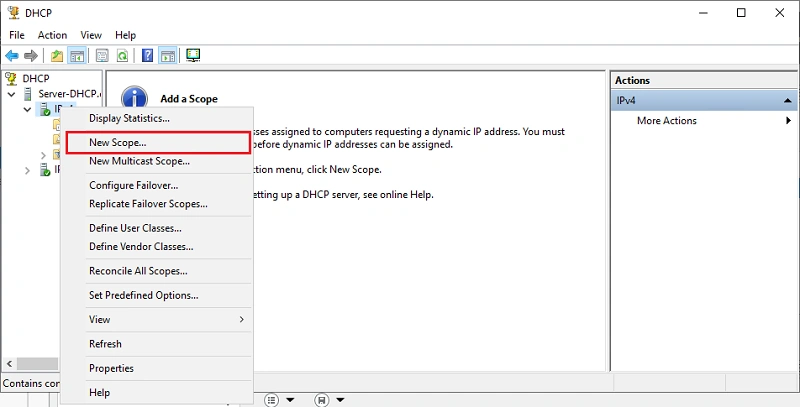Open the Action menu
800x407 pixels.
53,35
